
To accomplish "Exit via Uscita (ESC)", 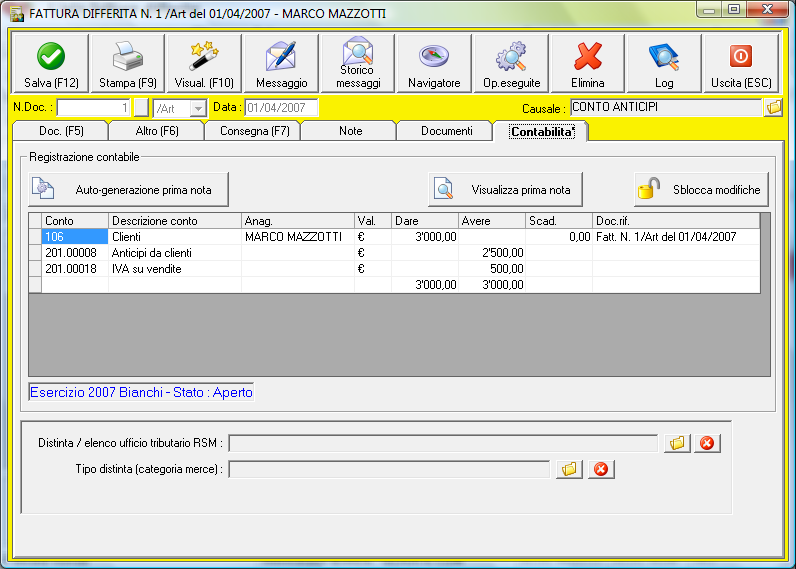I will (741, 63).
